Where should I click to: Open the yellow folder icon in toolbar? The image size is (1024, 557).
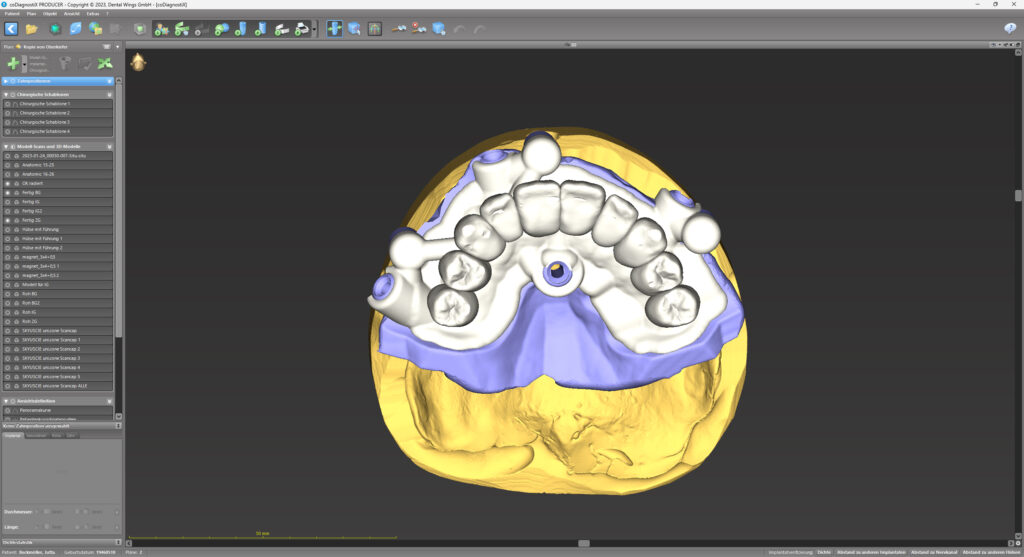point(32,29)
